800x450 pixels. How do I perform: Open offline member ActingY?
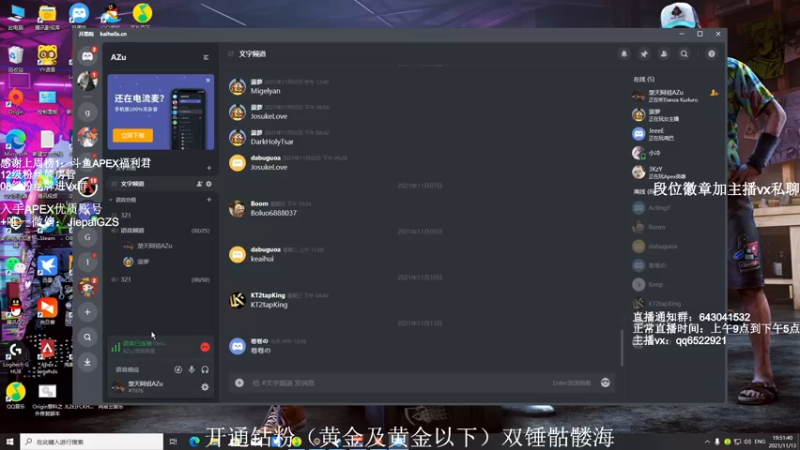[x=674, y=208]
